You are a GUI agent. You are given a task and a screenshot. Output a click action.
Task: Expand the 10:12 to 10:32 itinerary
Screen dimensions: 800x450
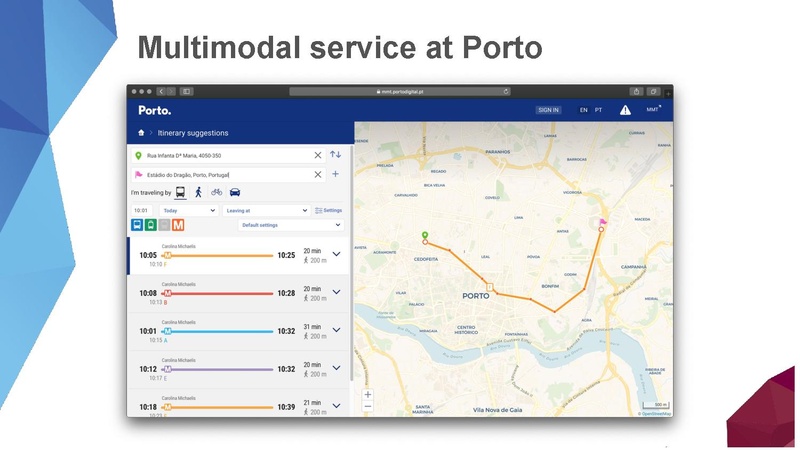coord(336,368)
